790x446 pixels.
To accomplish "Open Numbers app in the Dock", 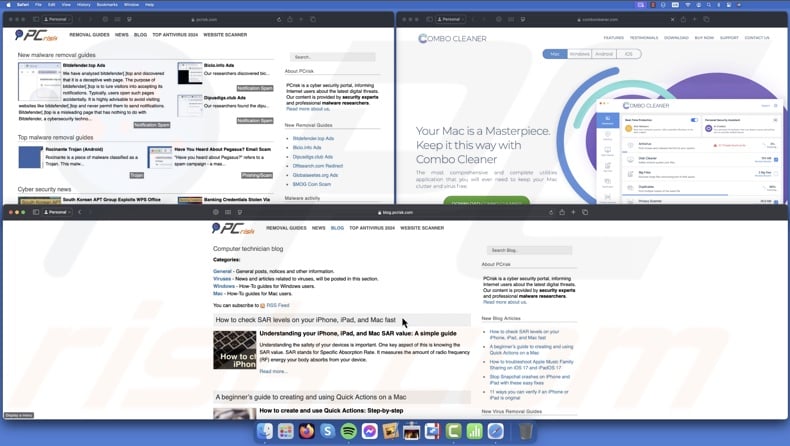I will [x=474, y=432].
